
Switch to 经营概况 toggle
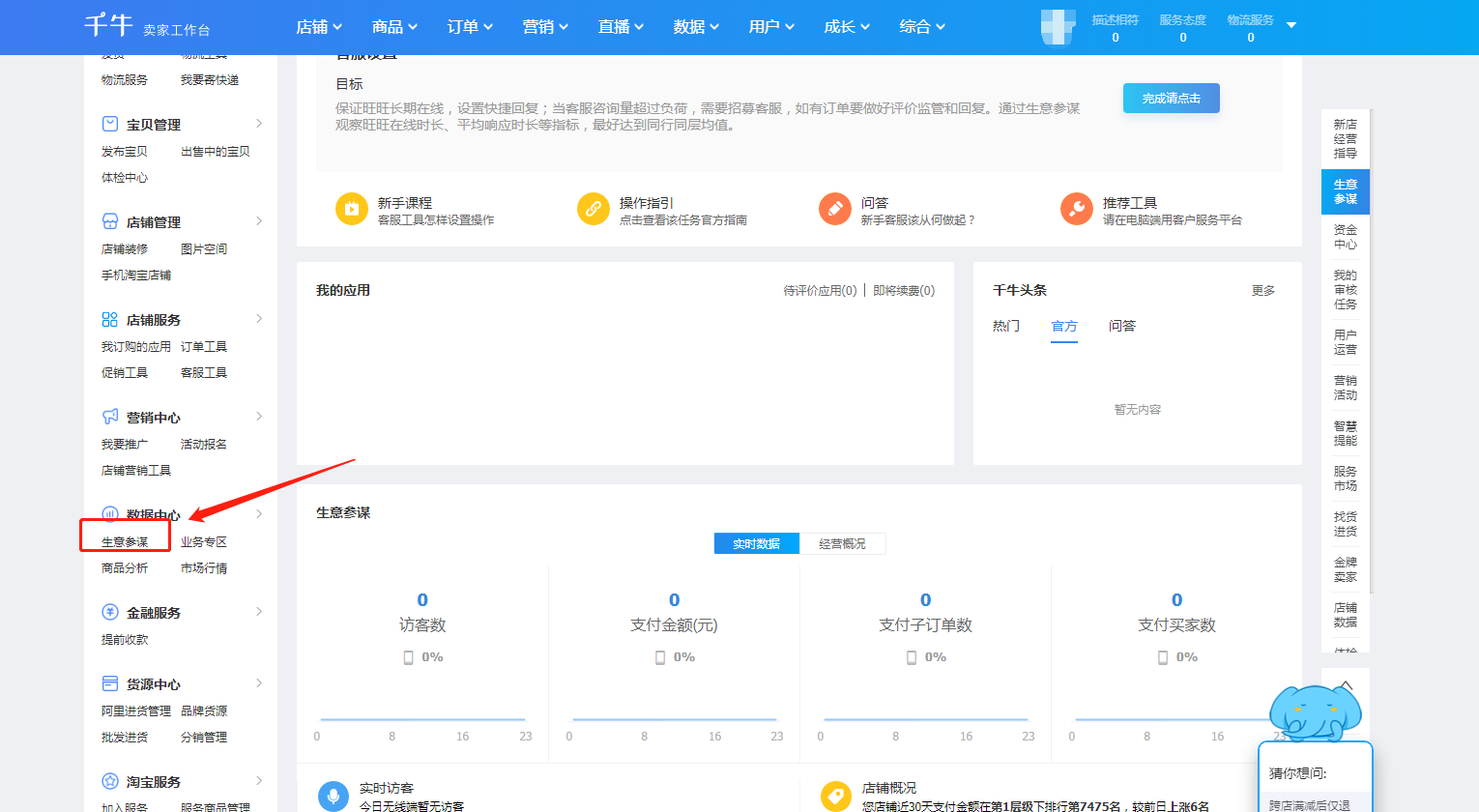tap(843, 543)
